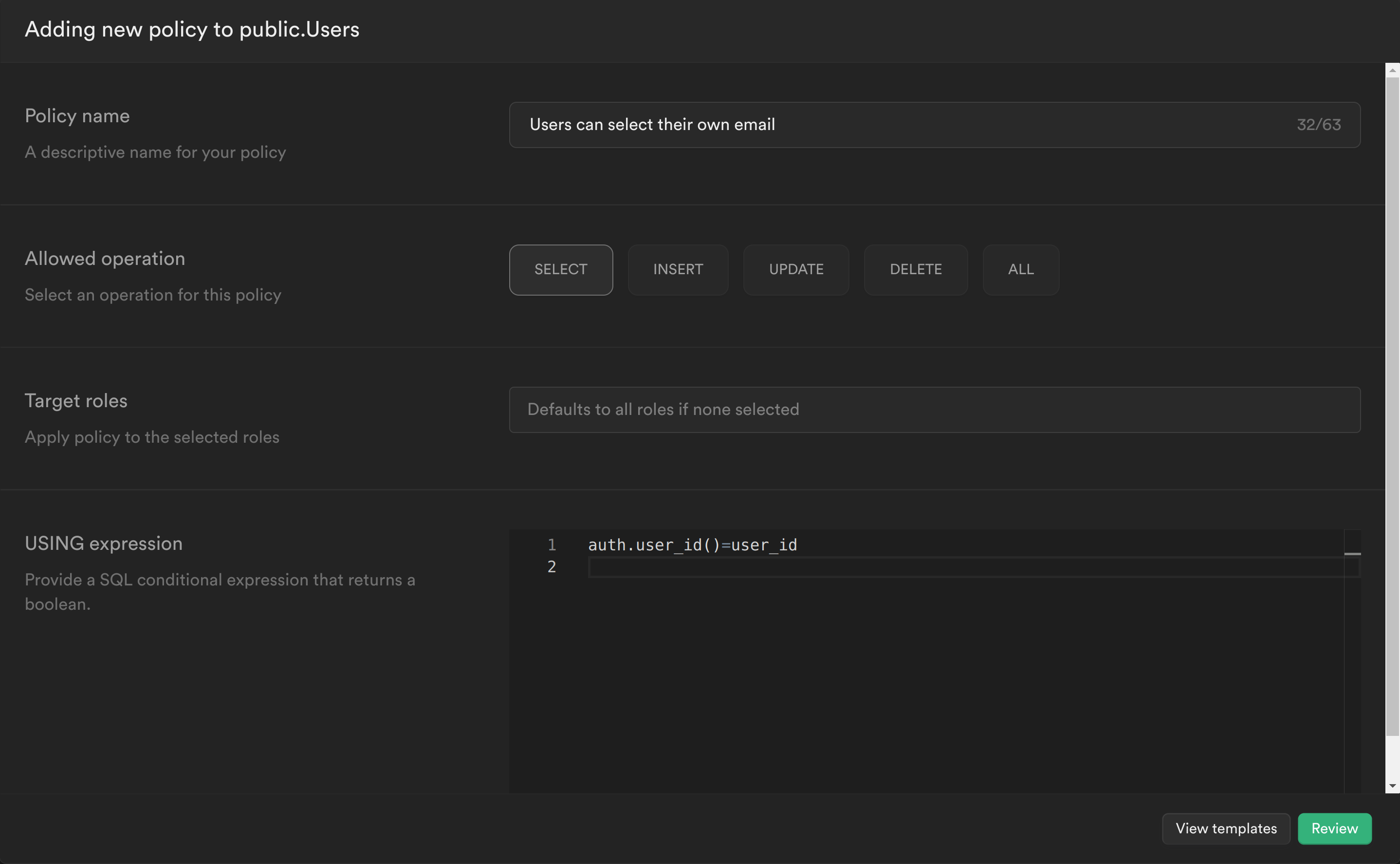Click scrollbar up arrow at top right
This screenshot has height=864, width=1400.
tap(1392, 70)
